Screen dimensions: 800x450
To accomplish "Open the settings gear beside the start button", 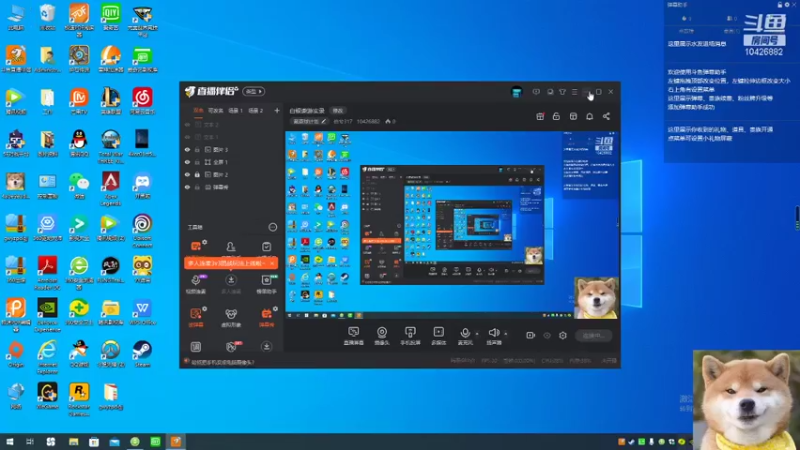I will pos(563,335).
